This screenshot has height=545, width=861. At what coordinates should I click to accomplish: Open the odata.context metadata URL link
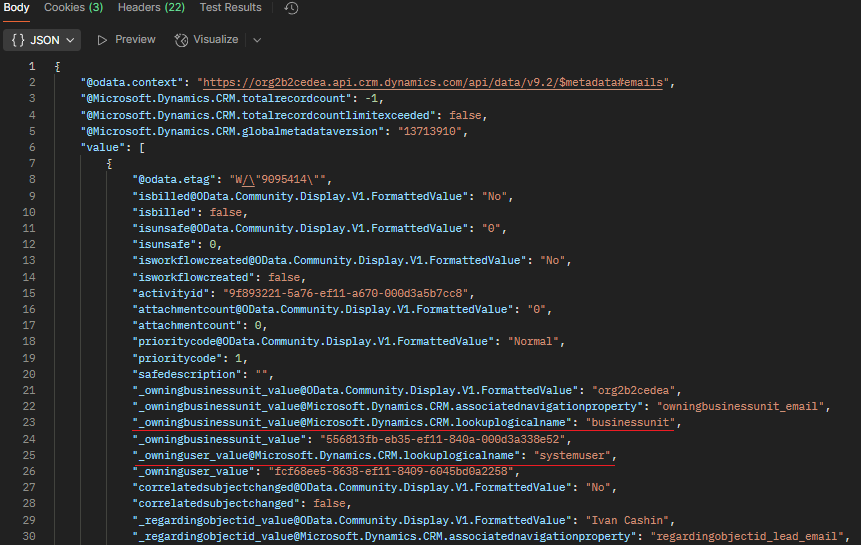pyautogui.click(x=433, y=82)
